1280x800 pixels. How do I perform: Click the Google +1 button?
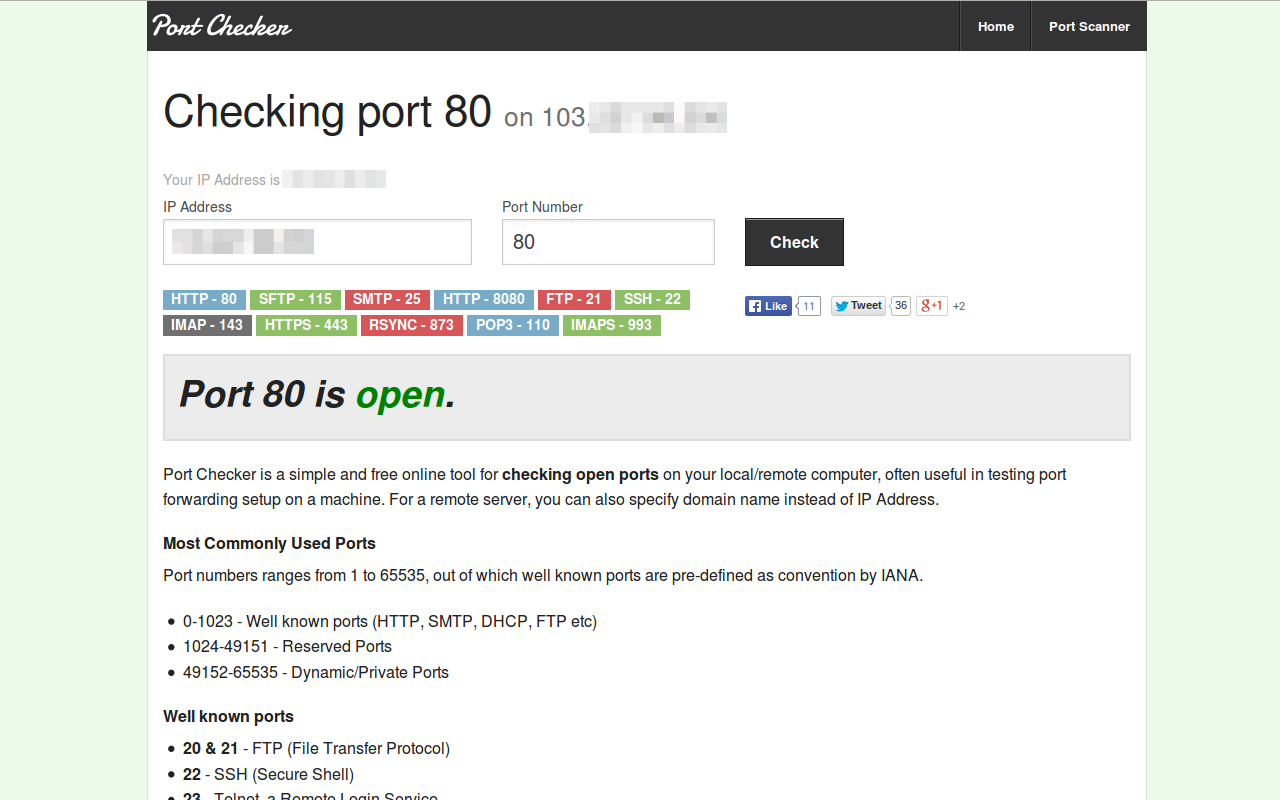(931, 306)
